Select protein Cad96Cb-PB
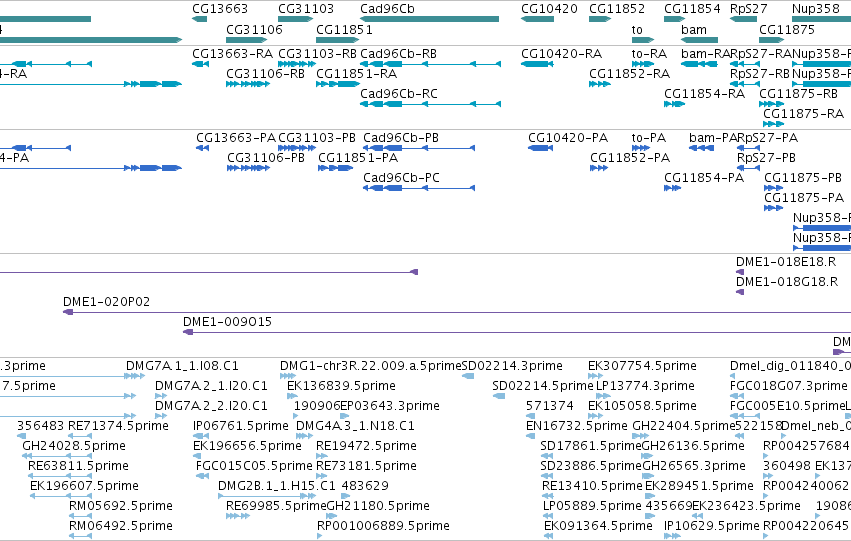 click(401, 138)
